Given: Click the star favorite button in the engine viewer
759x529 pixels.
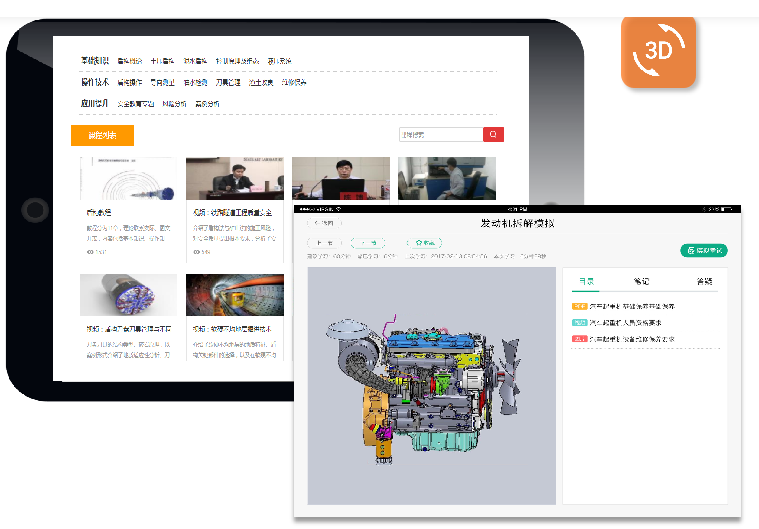Looking at the screenshot, I should pyautogui.click(x=424, y=242).
